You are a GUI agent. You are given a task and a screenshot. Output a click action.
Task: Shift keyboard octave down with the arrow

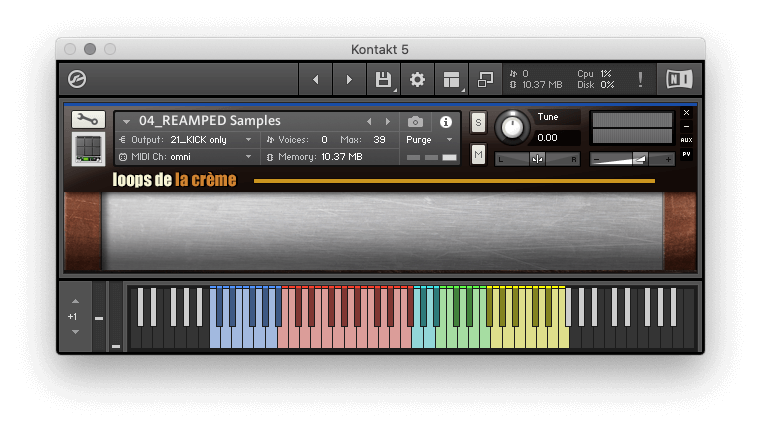pyautogui.click(x=75, y=332)
